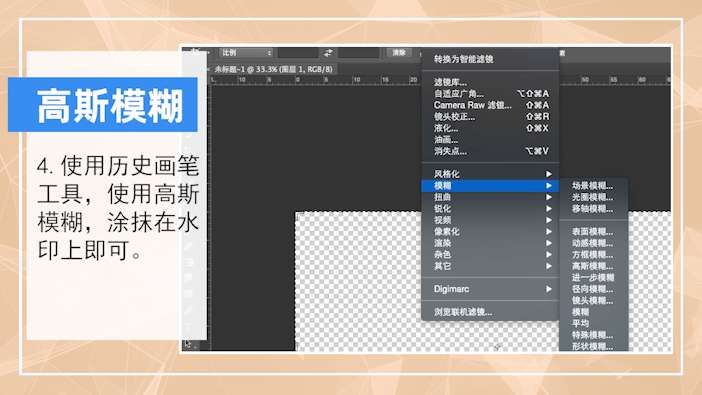Viewport: 702px width, 395px height.
Task: Expand the 像素化 submenu
Action: pyautogui.click(x=490, y=232)
